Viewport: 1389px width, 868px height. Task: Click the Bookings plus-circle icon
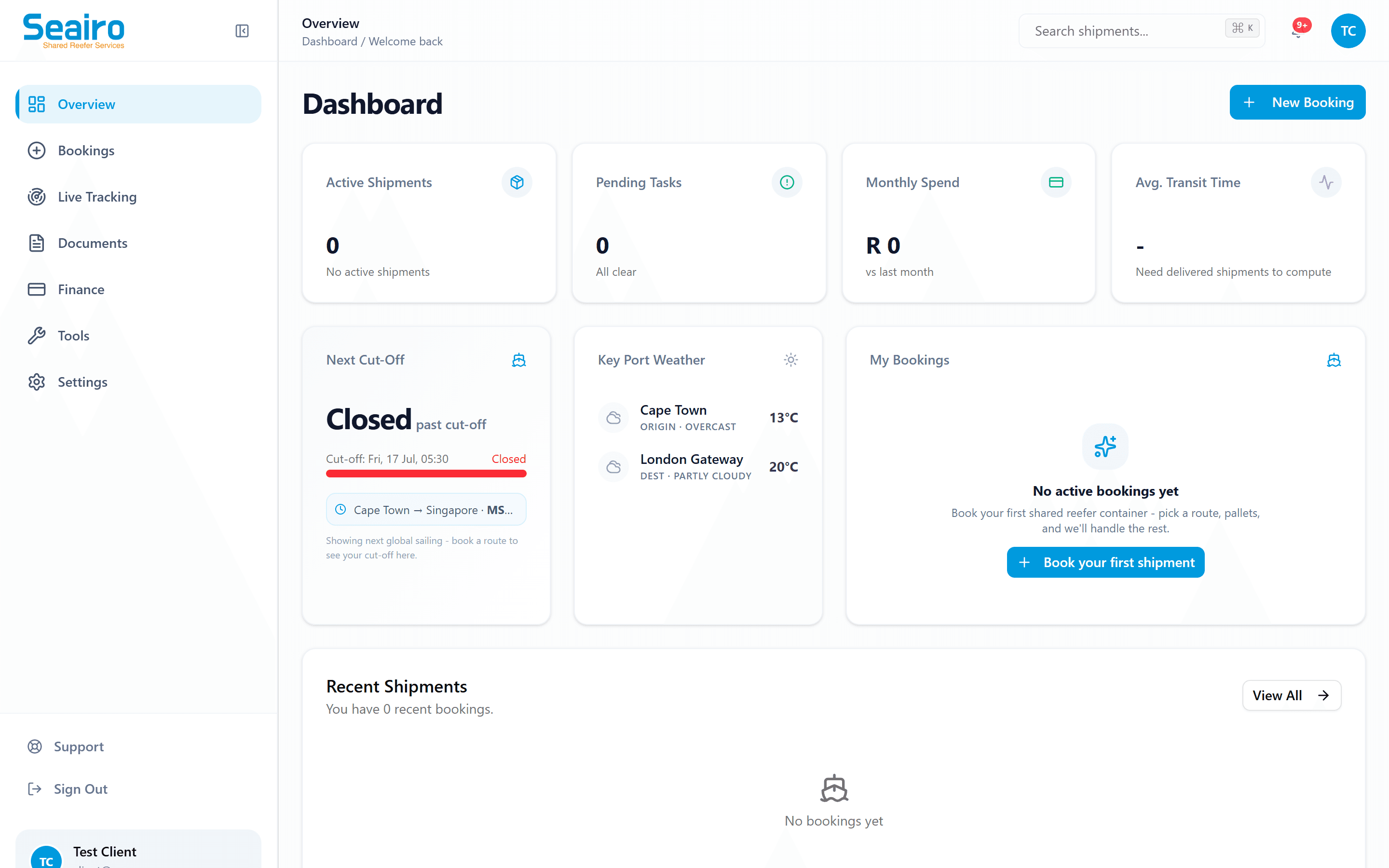point(37,150)
